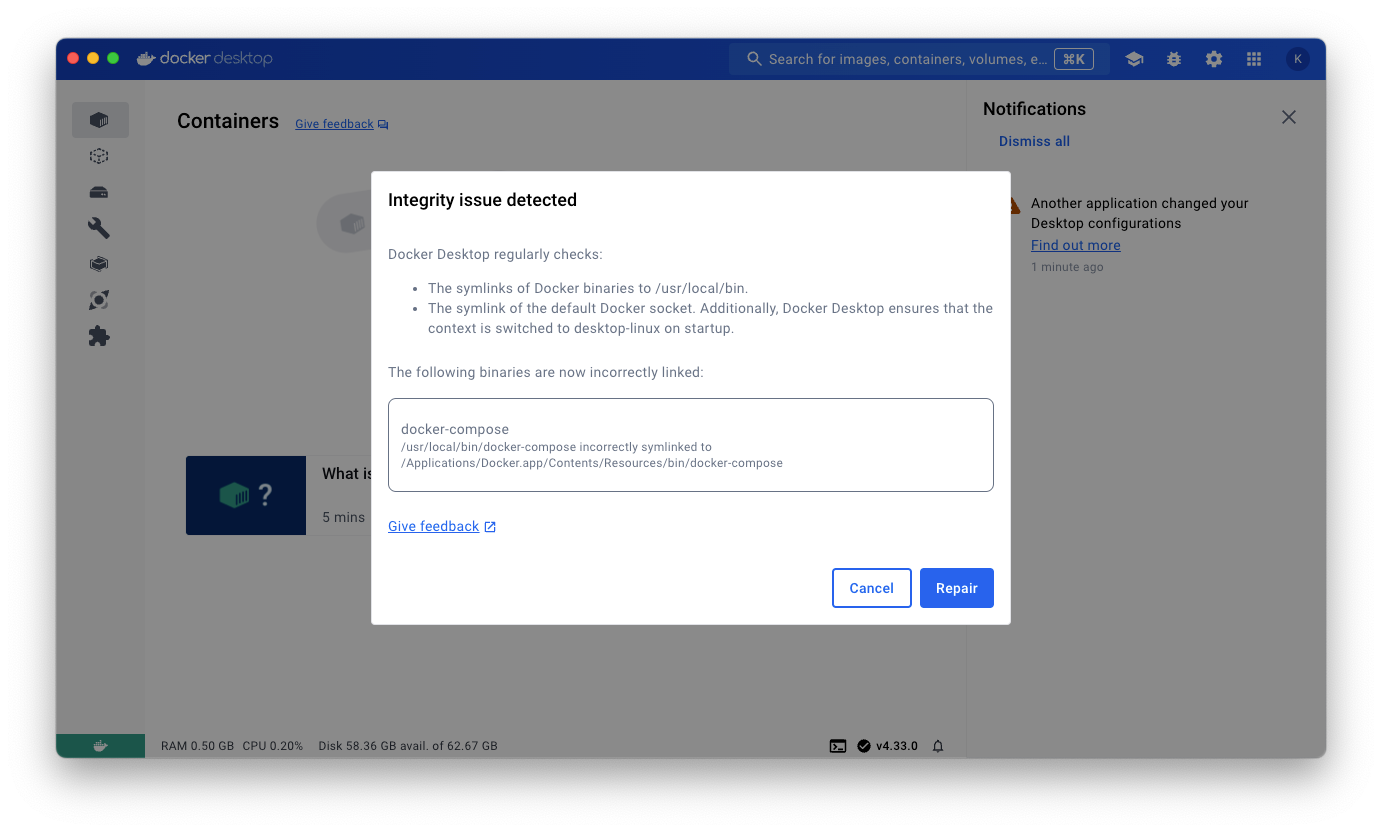
Task: Select the Images sidebar icon
Action: click(x=99, y=155)
